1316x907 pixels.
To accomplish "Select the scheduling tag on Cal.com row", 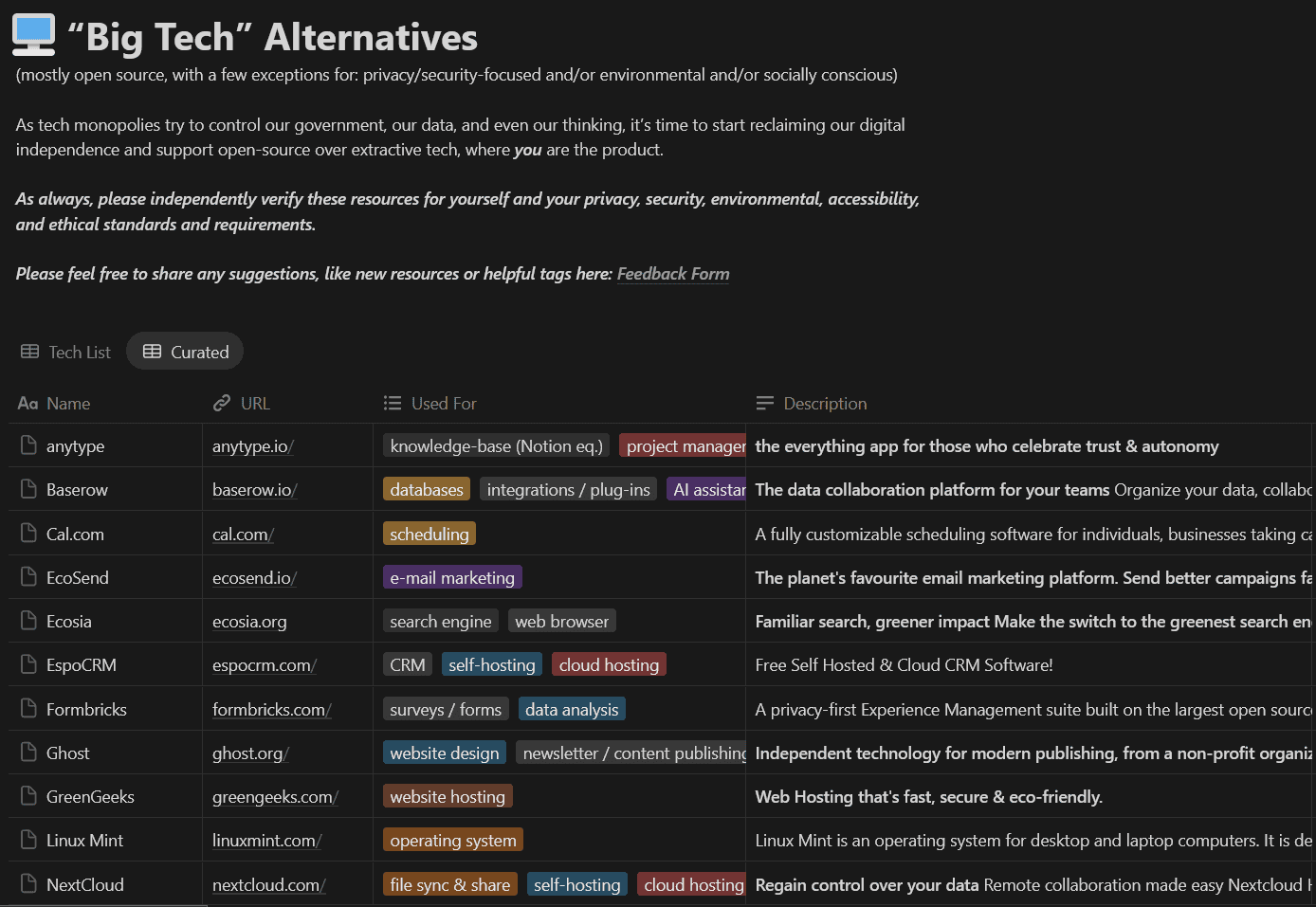I will 429,533.
